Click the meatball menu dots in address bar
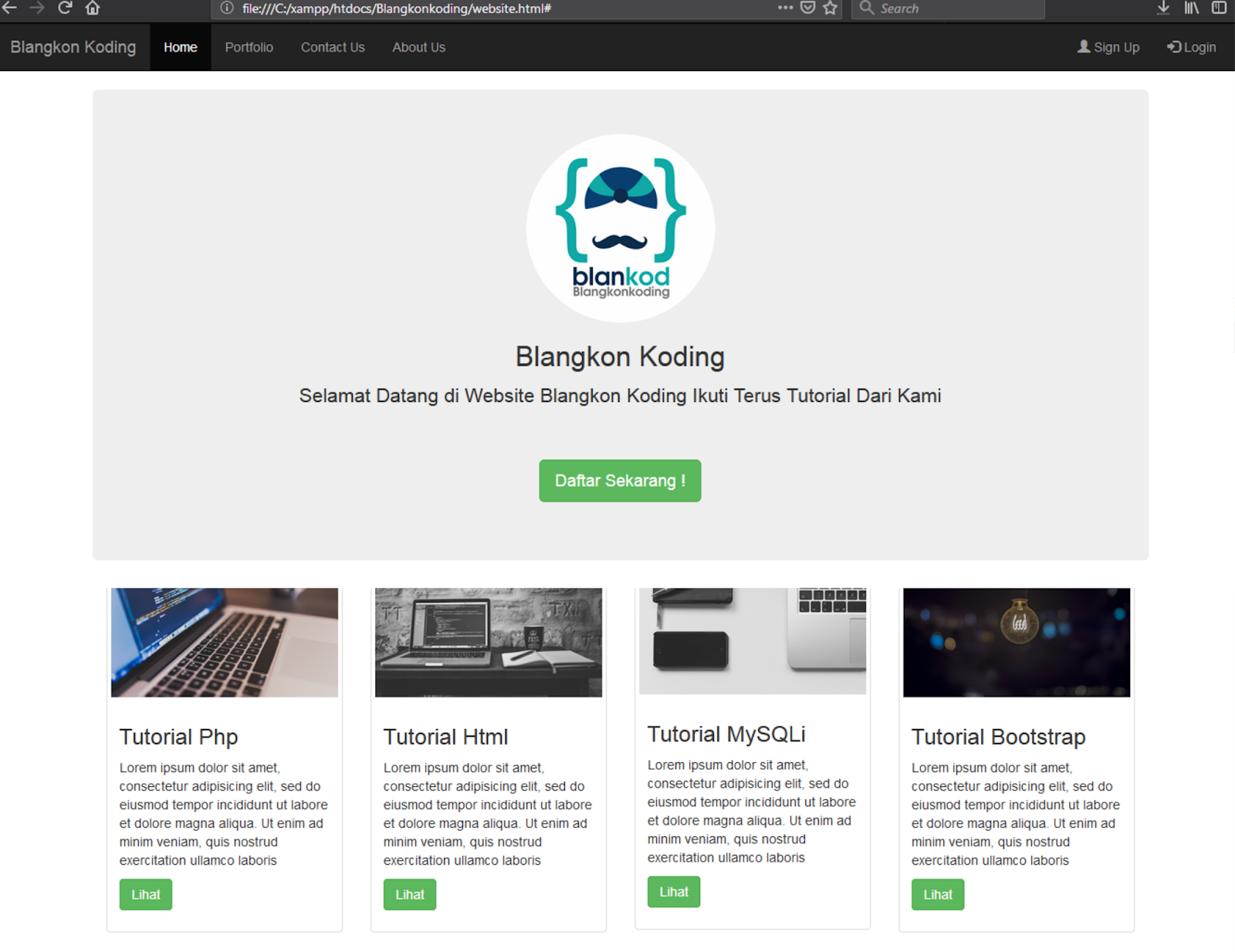The height and width of the screenshot is (952, 1235). pos(784,9)
